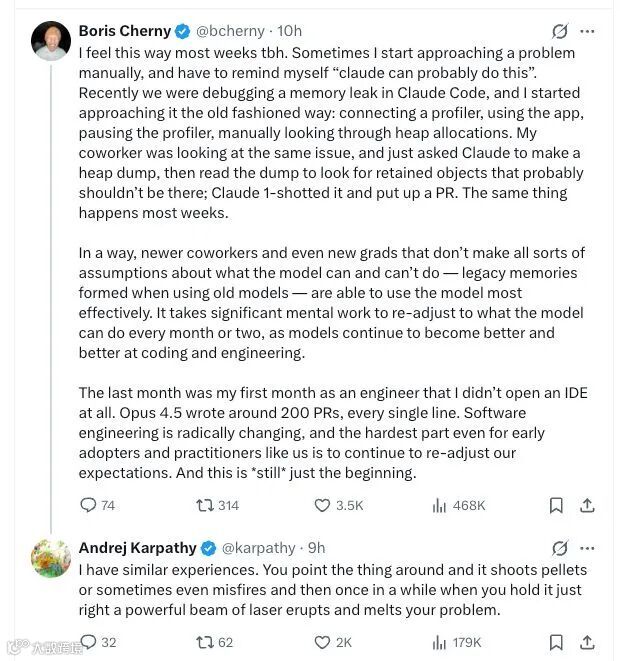The height and width of the screenshot is (661, 620).
Task: View analytics for Boris Cherny's tweet
Action: 439,505
